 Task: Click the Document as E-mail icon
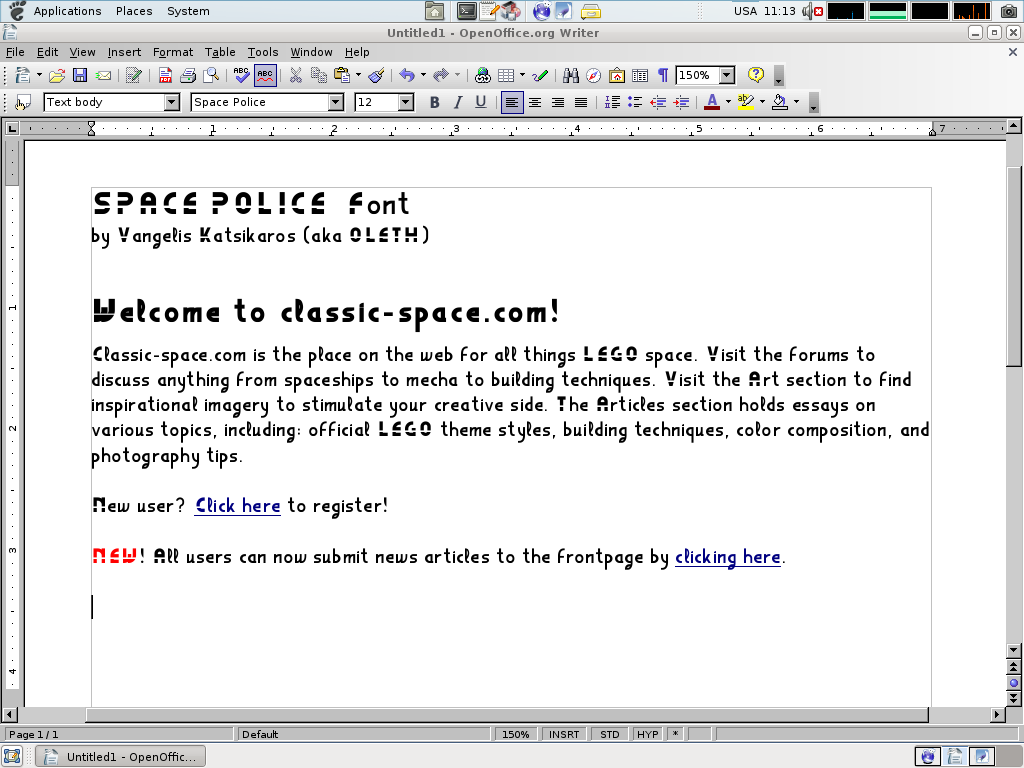(103, 75)
